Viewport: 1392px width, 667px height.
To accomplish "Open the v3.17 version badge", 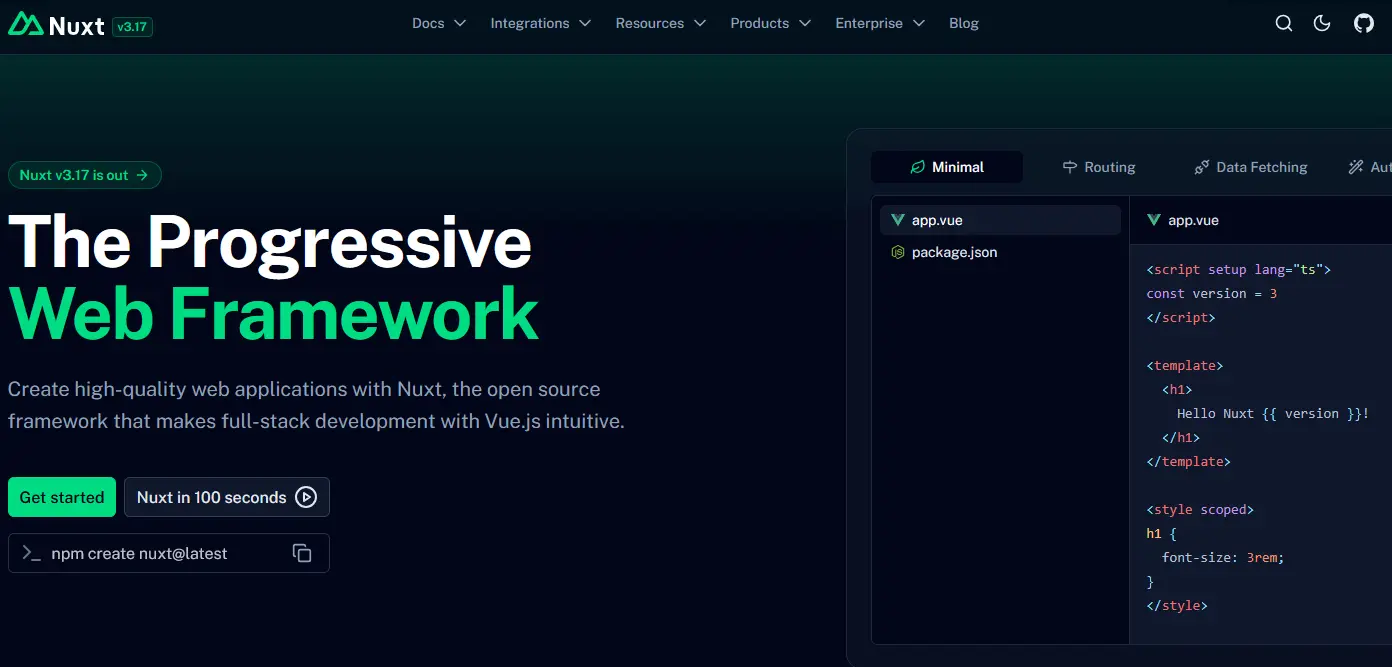I will tap(133, 26).
